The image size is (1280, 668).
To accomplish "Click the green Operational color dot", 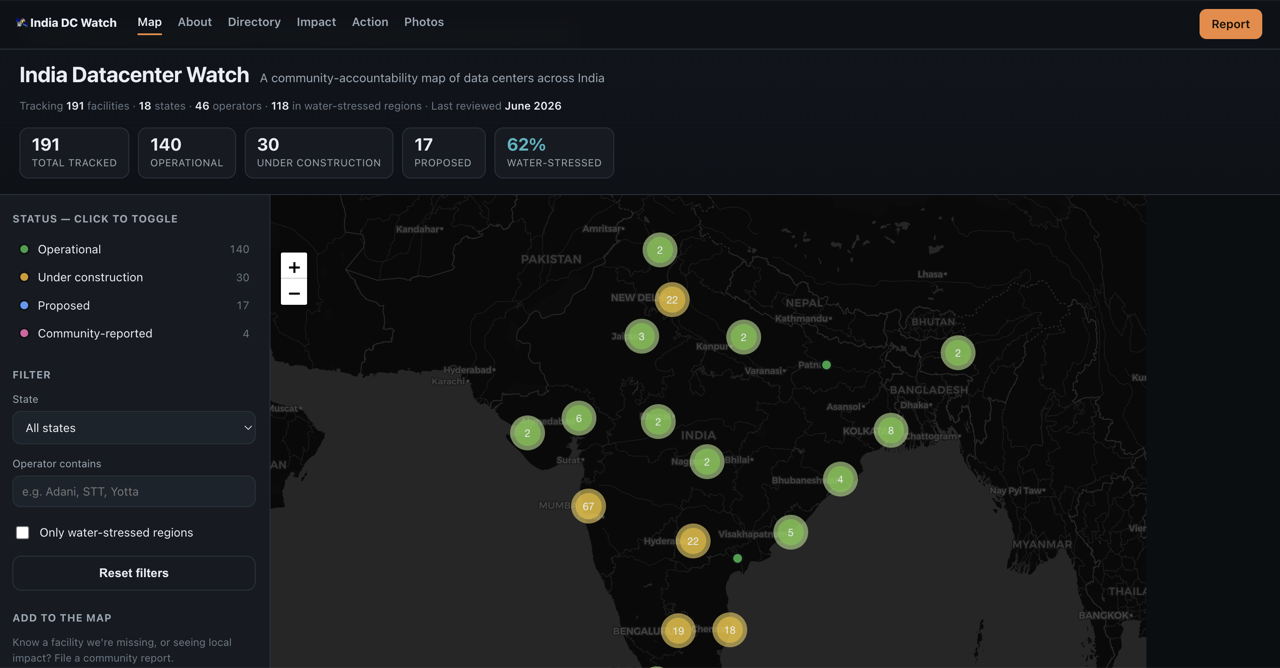I will (x=24, y=249).
